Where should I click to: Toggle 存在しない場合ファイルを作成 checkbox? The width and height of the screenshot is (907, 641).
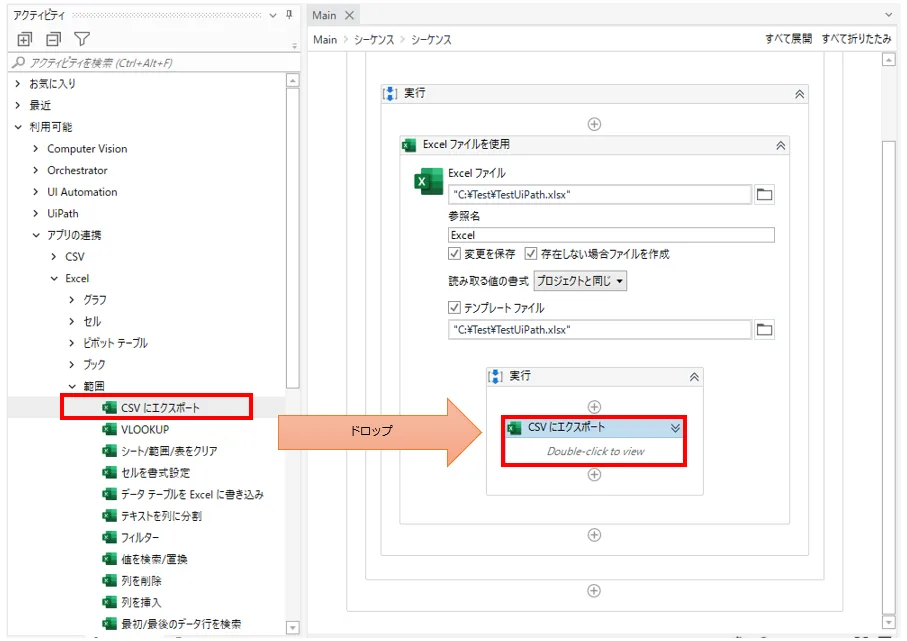[x=531, y=254]
